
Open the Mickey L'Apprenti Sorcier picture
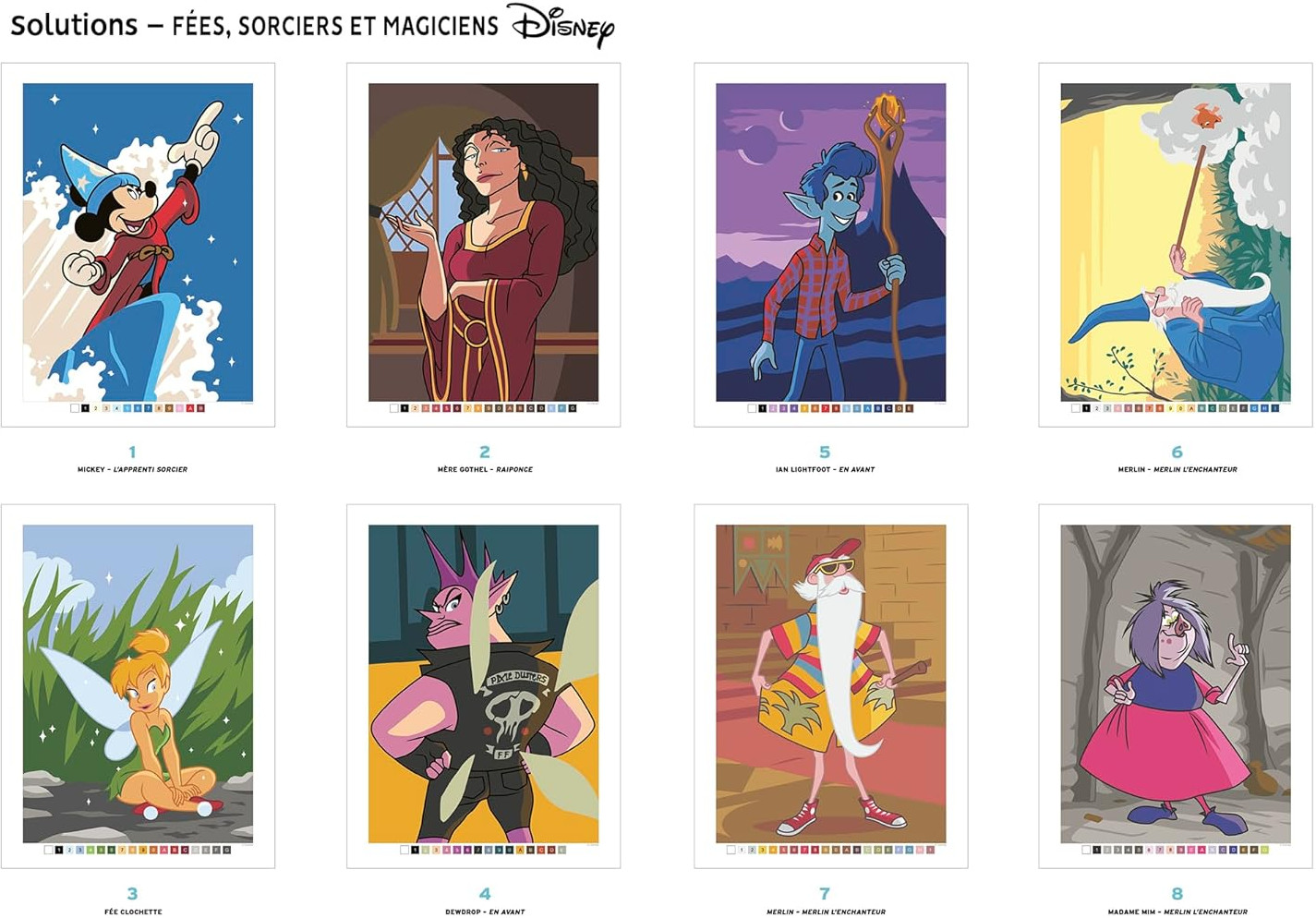click(138, 242)
